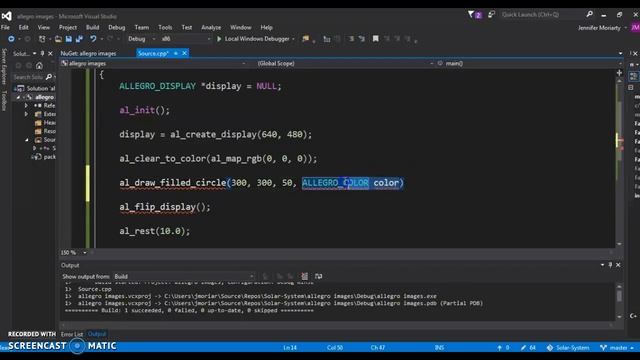Click the split editor icon above scrollbar

[x=619, y=73]
